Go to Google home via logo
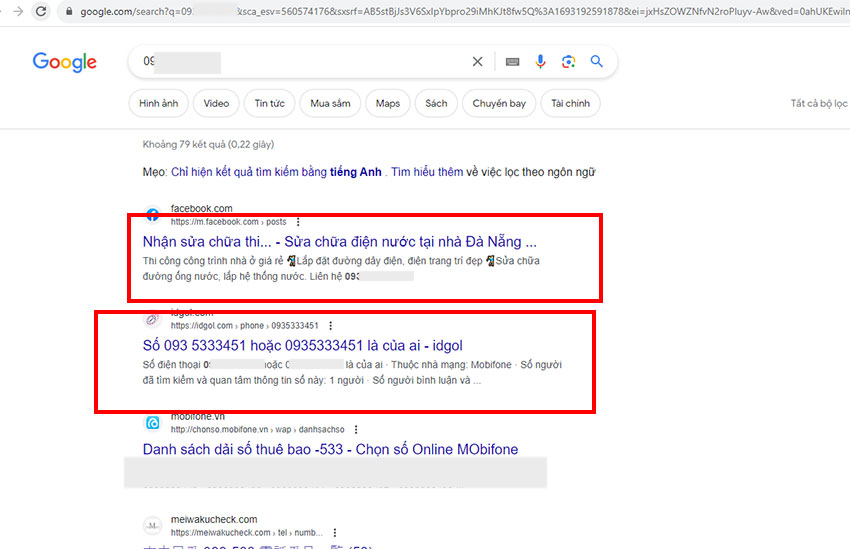Screen dimensions: 850x549 pyautogui.click(x=65, y=62)
